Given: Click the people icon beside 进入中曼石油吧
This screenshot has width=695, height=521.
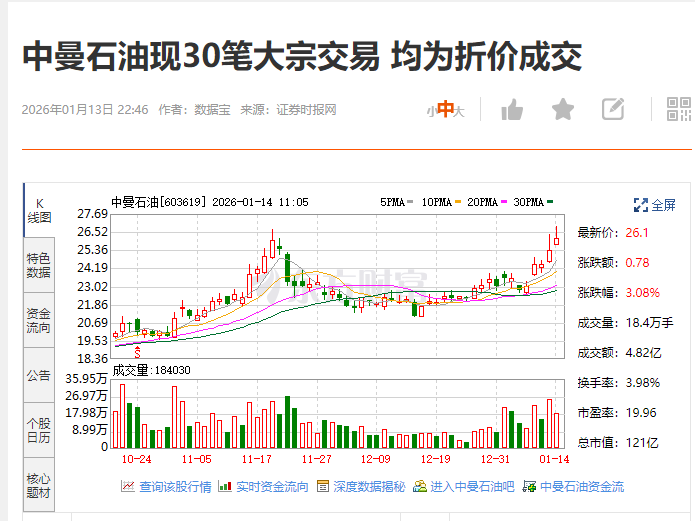Looking at the screenshot, I should [419, 486].
